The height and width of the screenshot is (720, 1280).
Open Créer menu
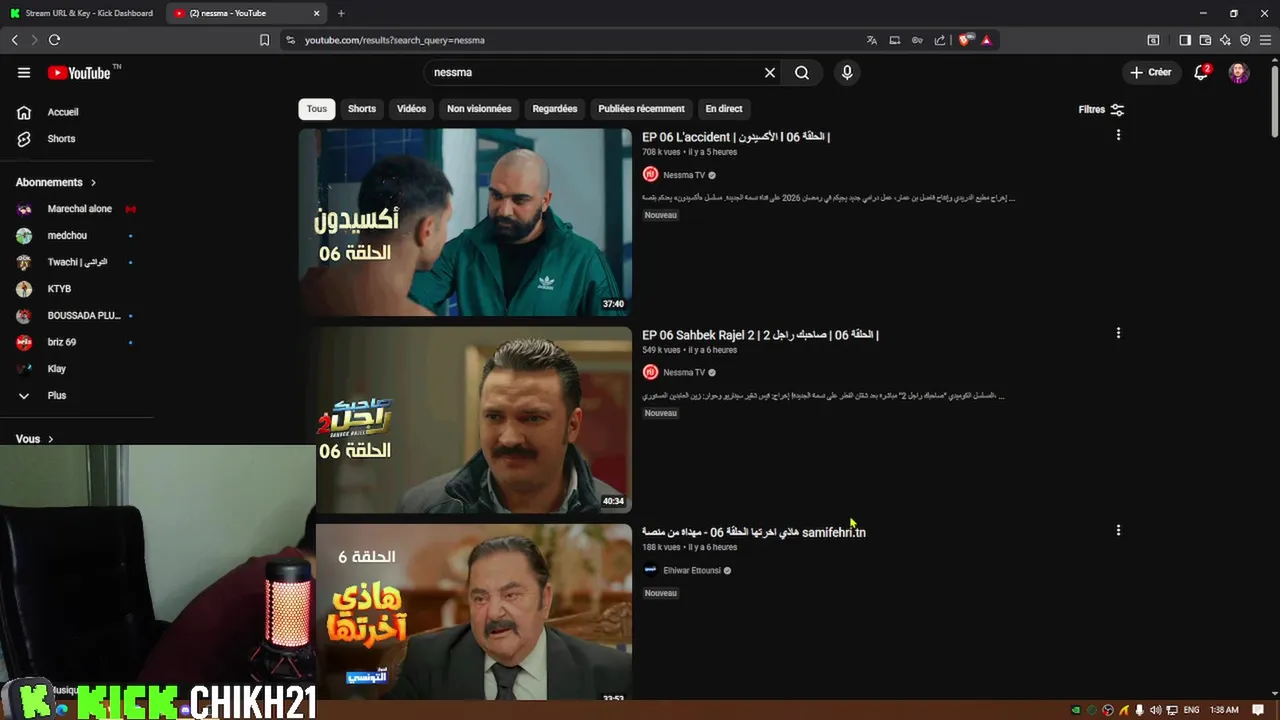1151,72
